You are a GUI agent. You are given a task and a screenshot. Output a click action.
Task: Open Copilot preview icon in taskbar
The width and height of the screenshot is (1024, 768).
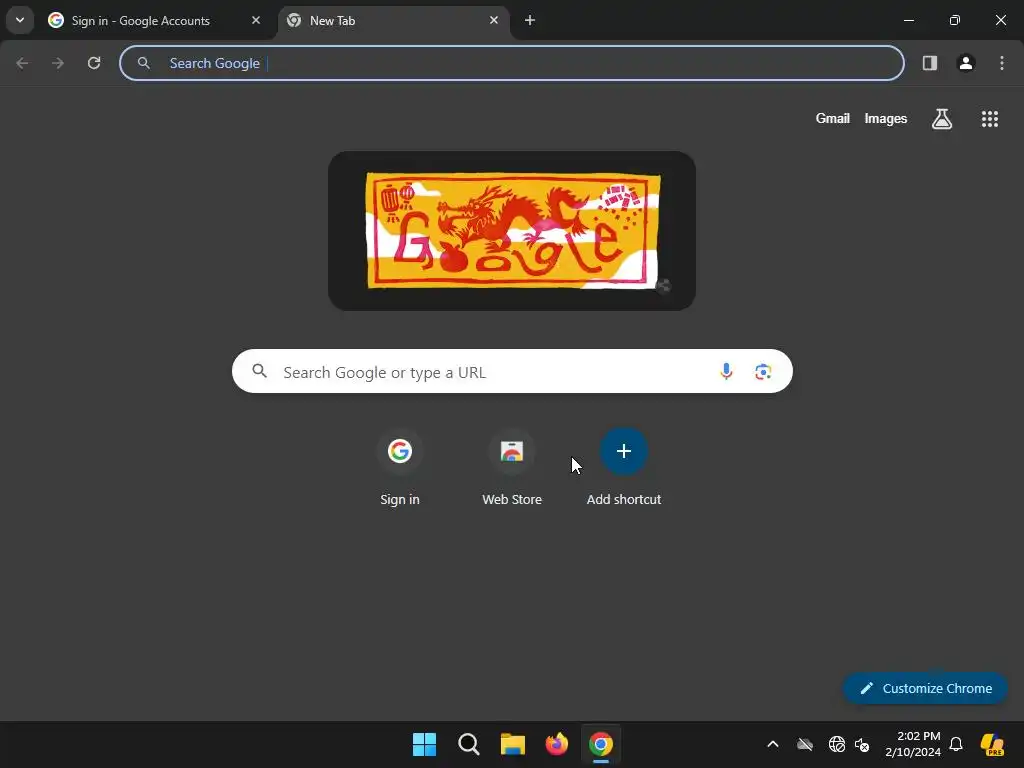pos(992,744)
